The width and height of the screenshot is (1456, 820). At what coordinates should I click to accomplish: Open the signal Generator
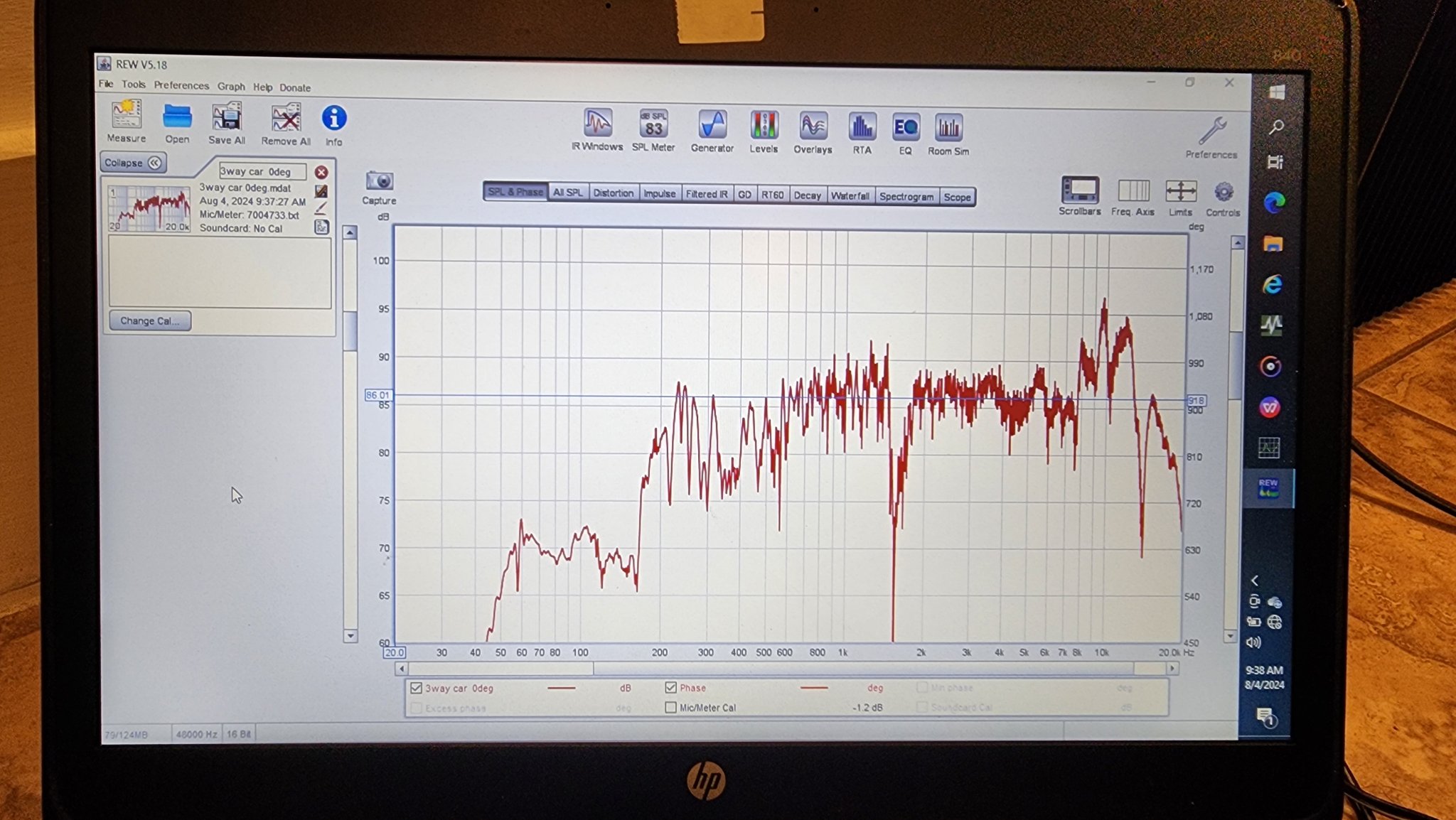click(712, 131)
